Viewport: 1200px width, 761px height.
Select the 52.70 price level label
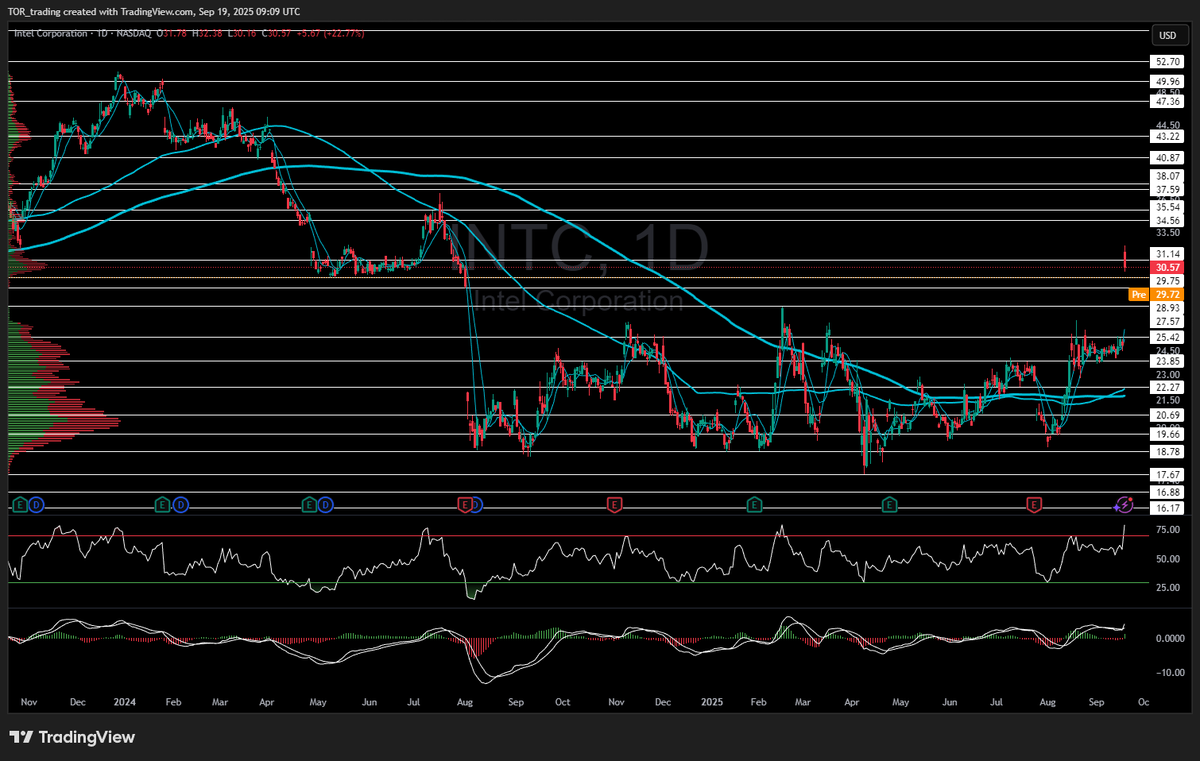(x=1168, y=61)
